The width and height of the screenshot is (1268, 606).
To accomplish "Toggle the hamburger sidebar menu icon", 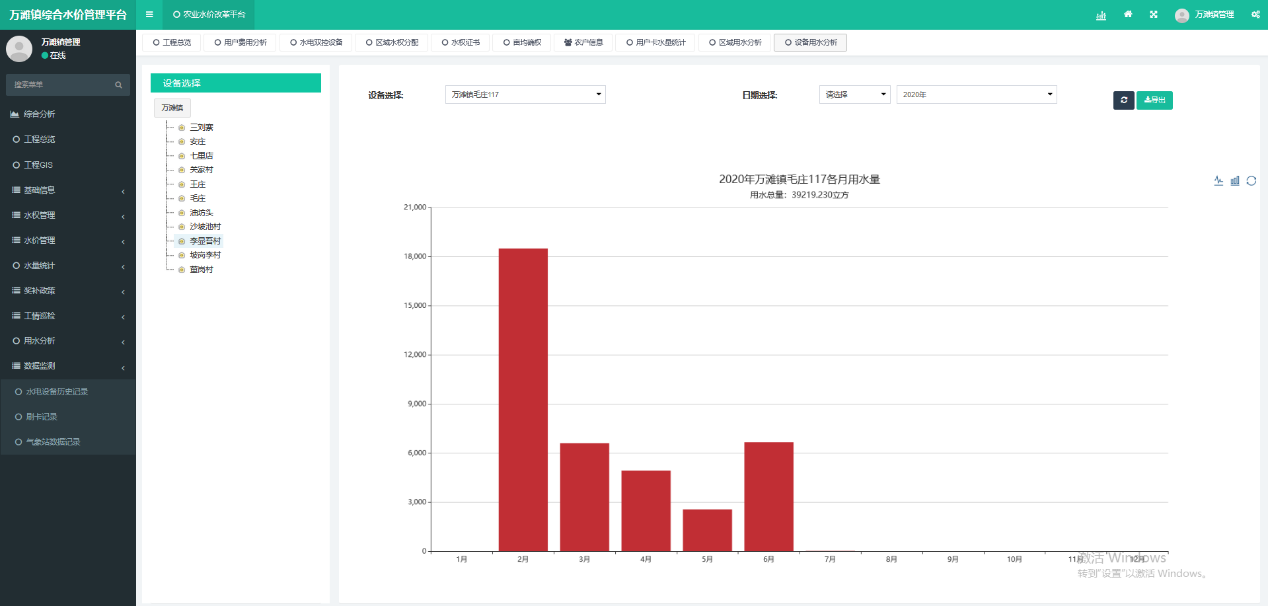I will tap(149, 14).
